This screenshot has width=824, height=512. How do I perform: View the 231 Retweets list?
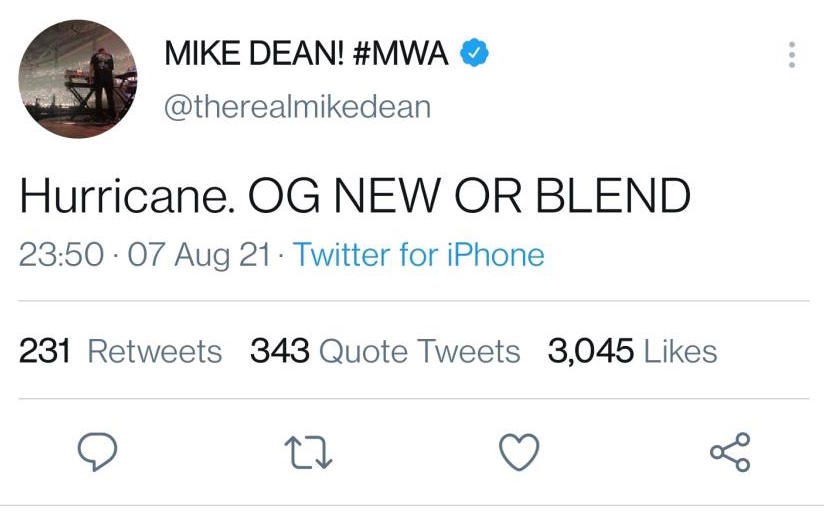tap(121, 351)
